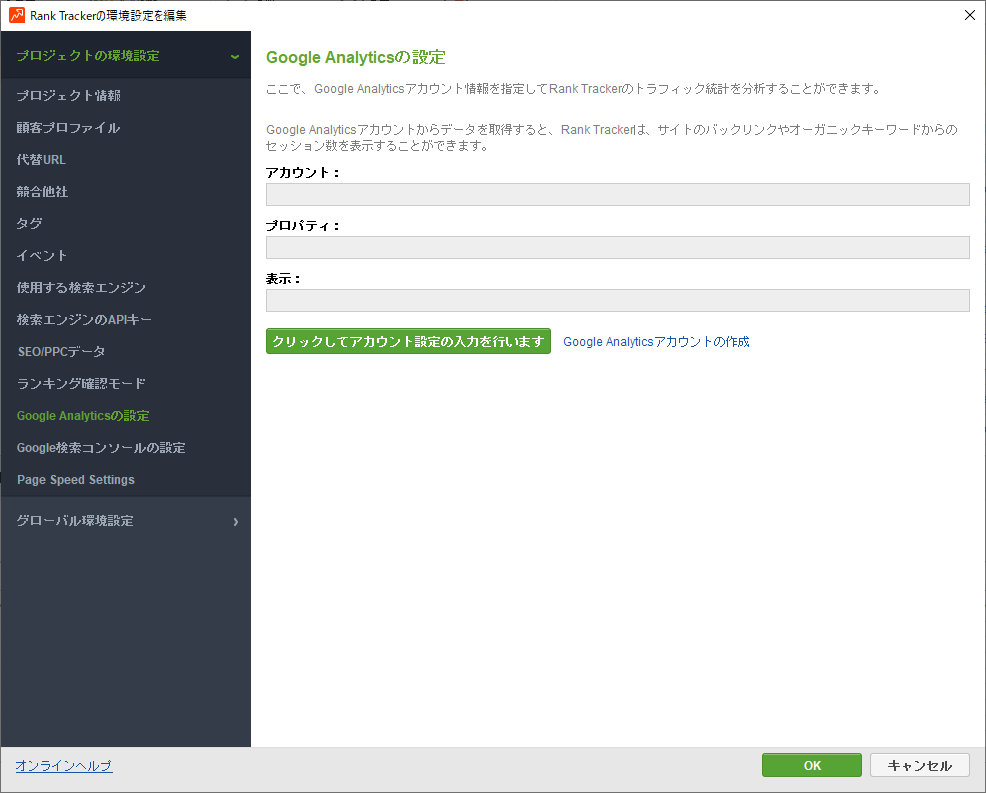Expand the グローバル環境設定 section arrow
Screen dimensions: 986x793
[235, 521]
